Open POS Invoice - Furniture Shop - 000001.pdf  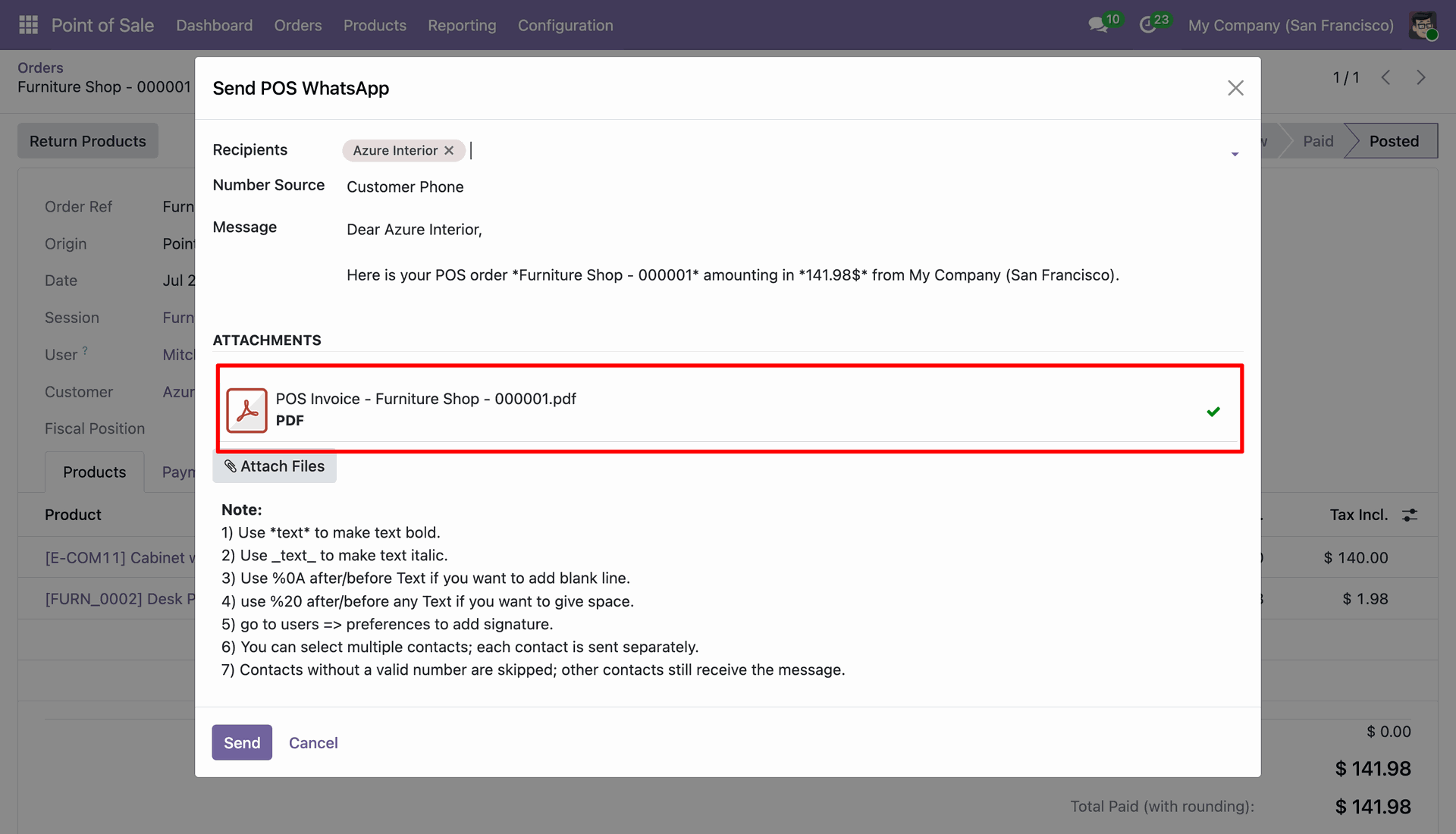click(426, 399)
